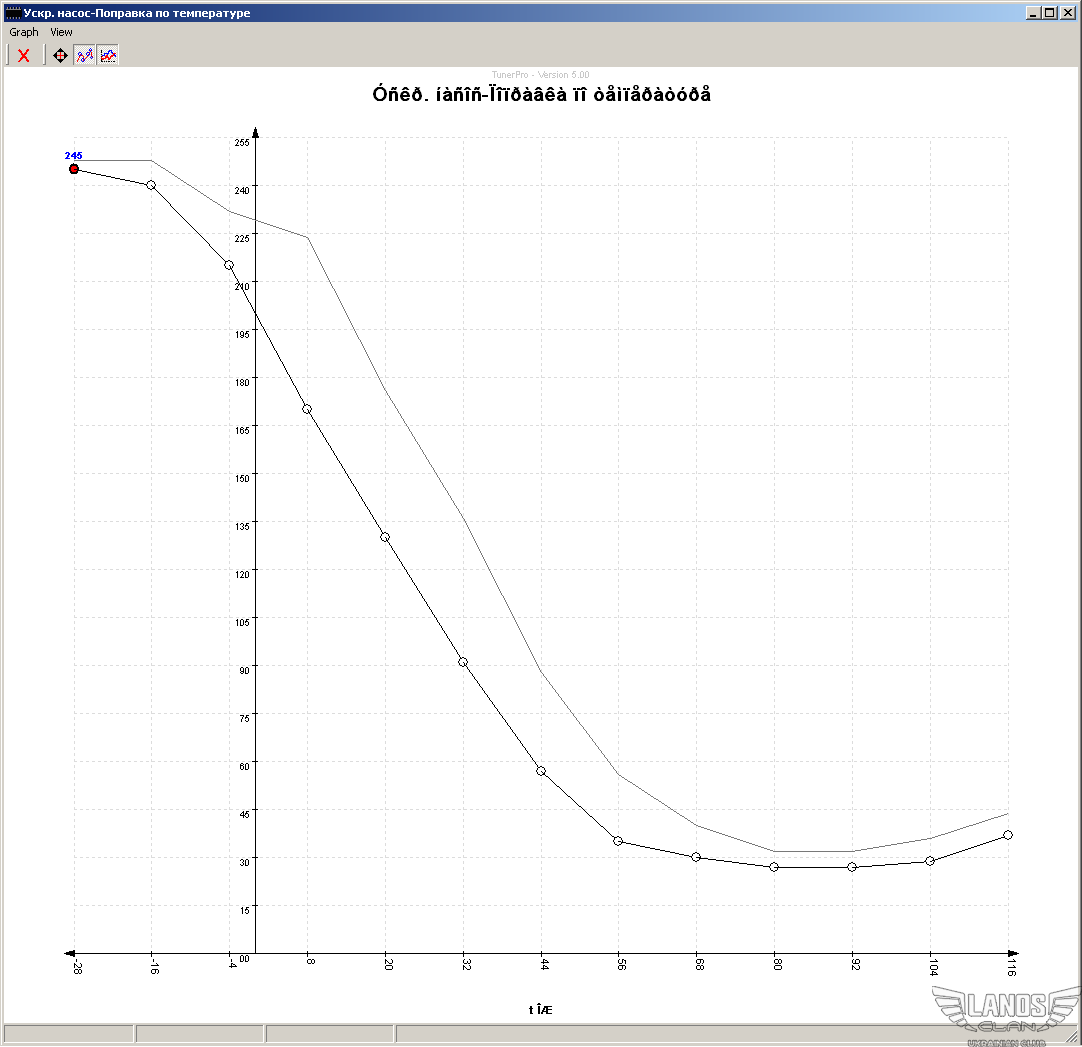Toggle the comparison curve chart toolbar button
1082x1047 pixels.
click(108, 56)
